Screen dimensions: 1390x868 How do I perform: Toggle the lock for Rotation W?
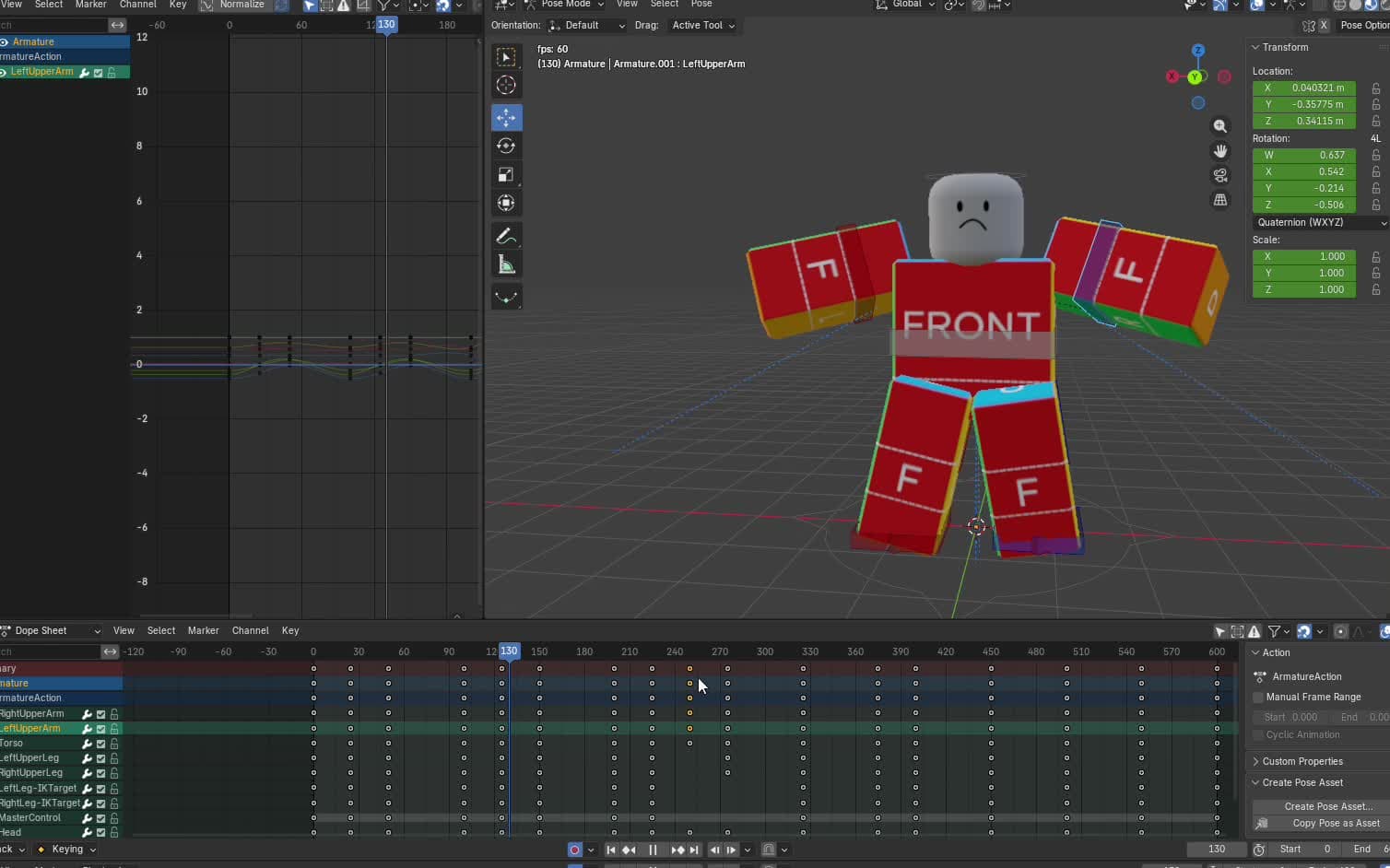pyautogui.click(x=1376, y=156)
